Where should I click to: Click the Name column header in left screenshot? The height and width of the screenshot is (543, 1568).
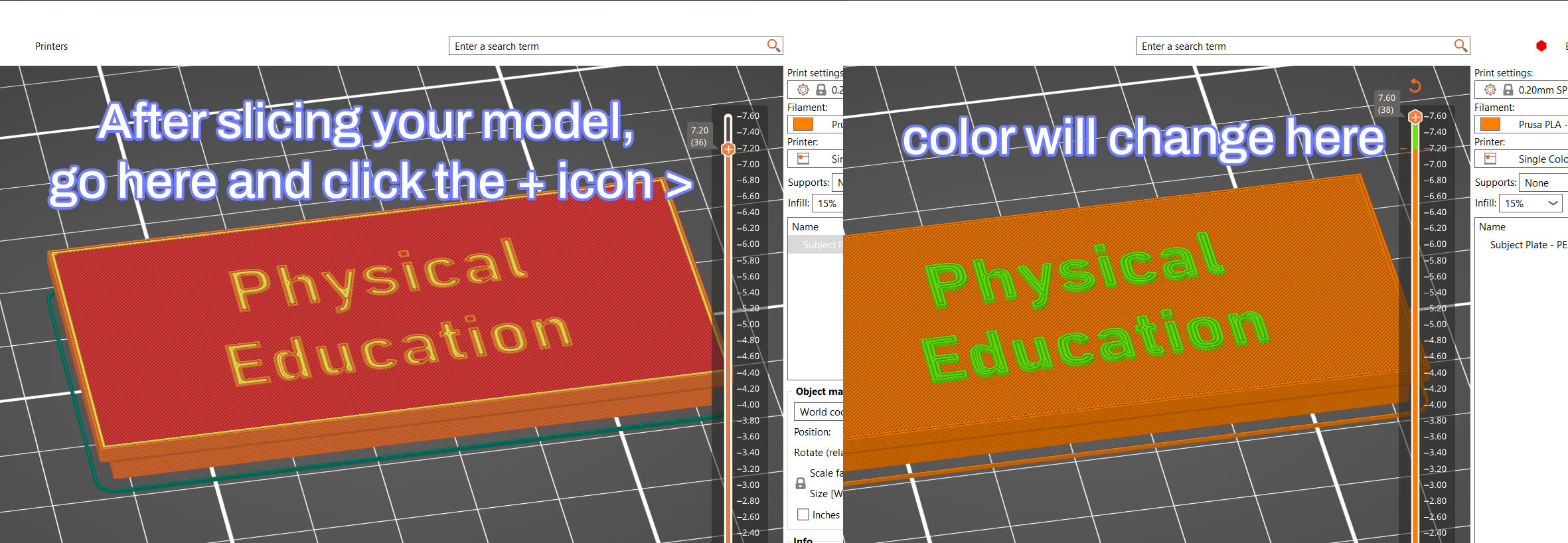805,227
